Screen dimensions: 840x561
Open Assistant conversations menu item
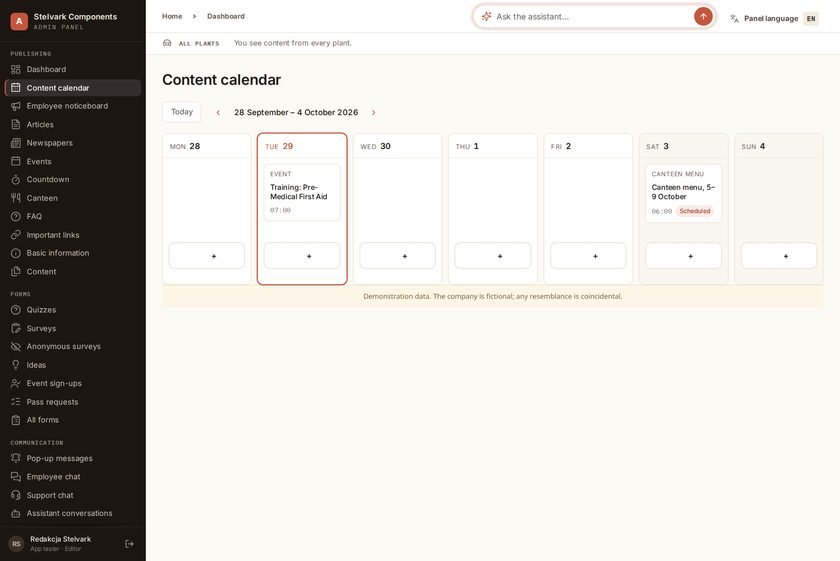(73, 513)
